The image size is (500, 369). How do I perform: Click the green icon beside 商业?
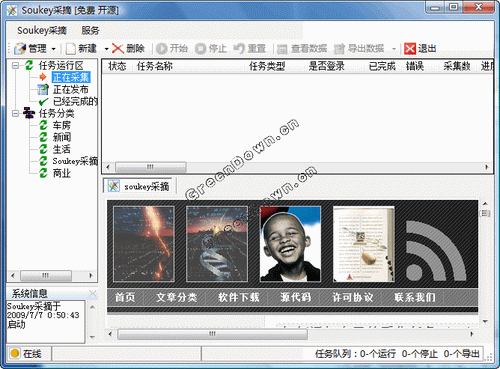pyautogui.click(x=43, y=173)
